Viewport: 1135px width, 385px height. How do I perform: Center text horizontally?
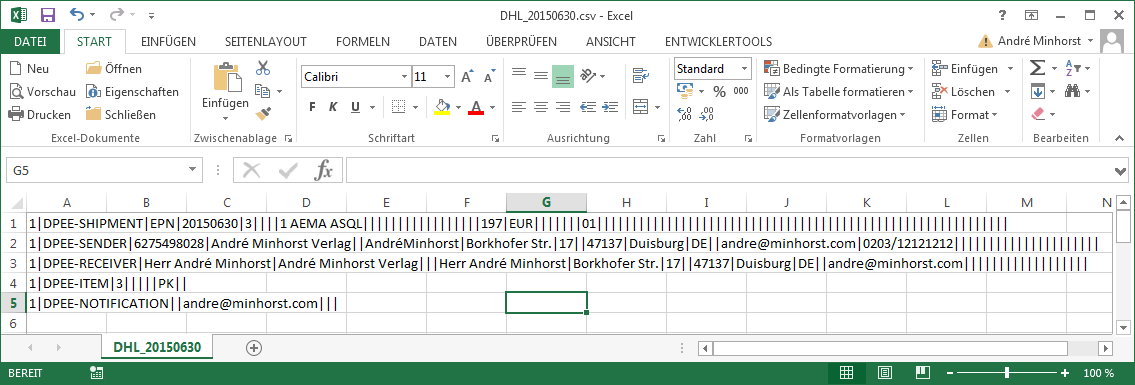coord(541,107)
